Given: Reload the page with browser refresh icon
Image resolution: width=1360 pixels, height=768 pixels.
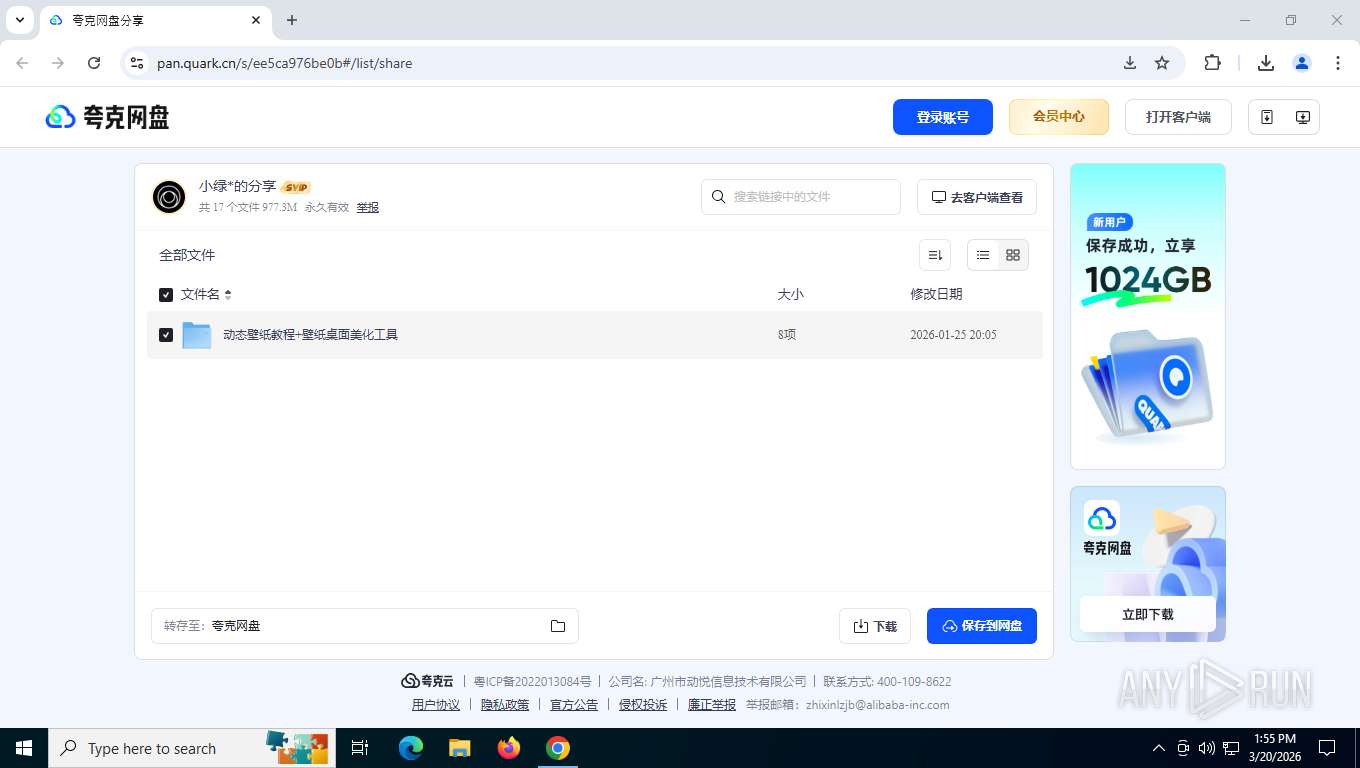Looking at the screenshot, I should [x=94, y=63].
